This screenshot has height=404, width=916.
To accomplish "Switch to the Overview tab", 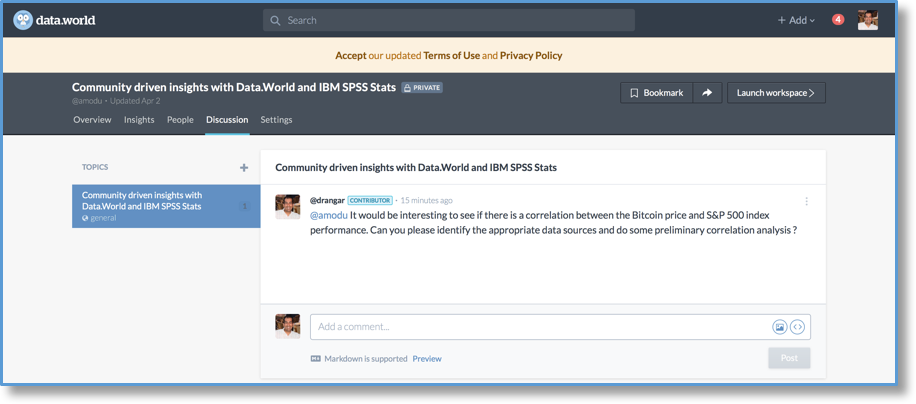I will 92,120.
